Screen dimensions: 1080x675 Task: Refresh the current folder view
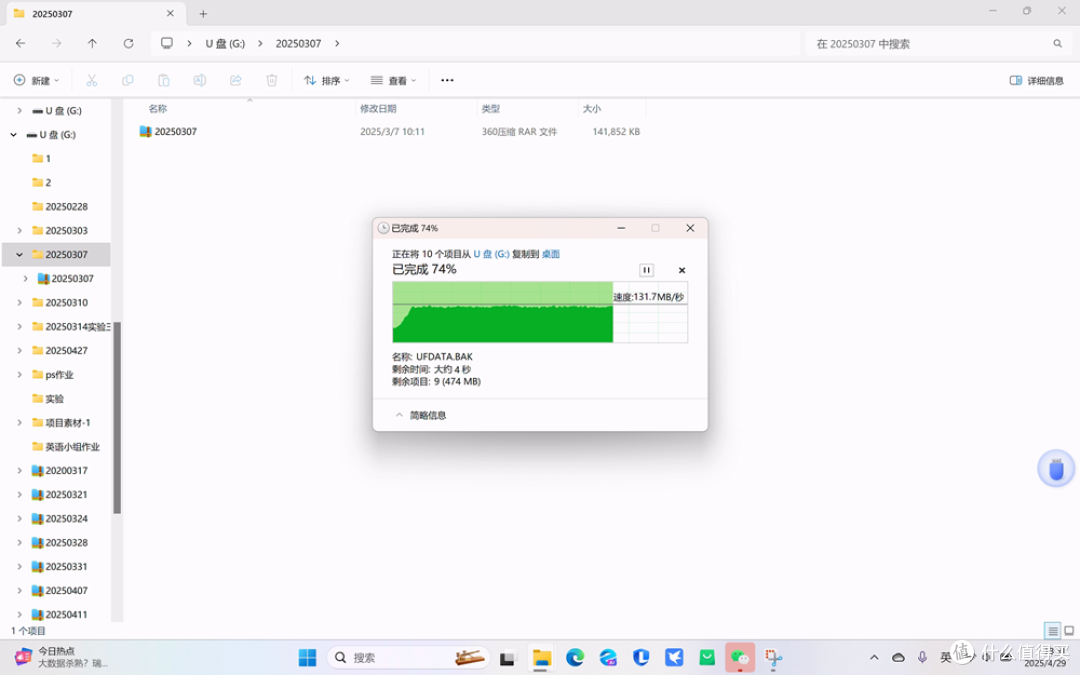128,43
